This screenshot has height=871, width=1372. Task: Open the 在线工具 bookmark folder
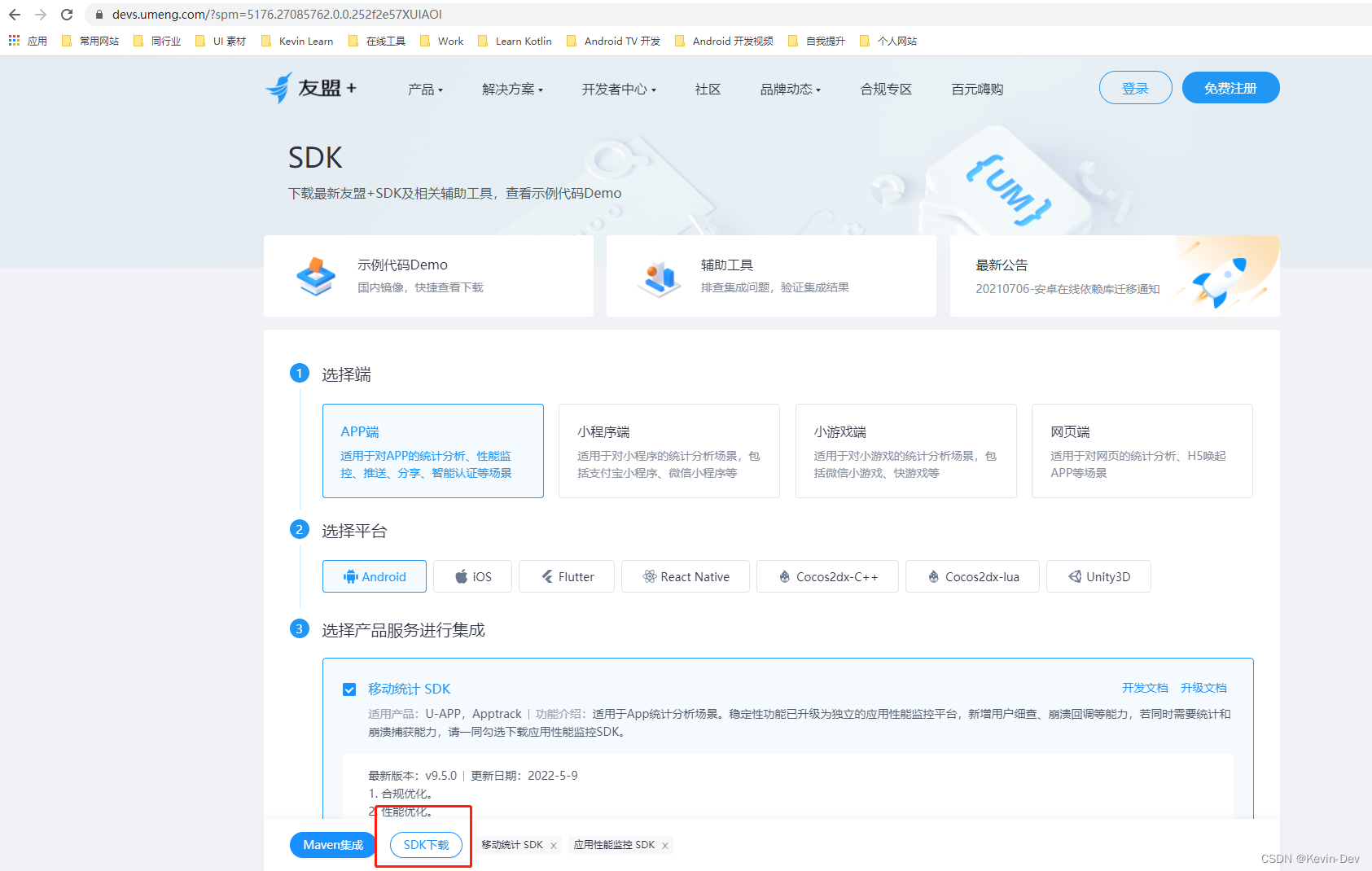377,41
